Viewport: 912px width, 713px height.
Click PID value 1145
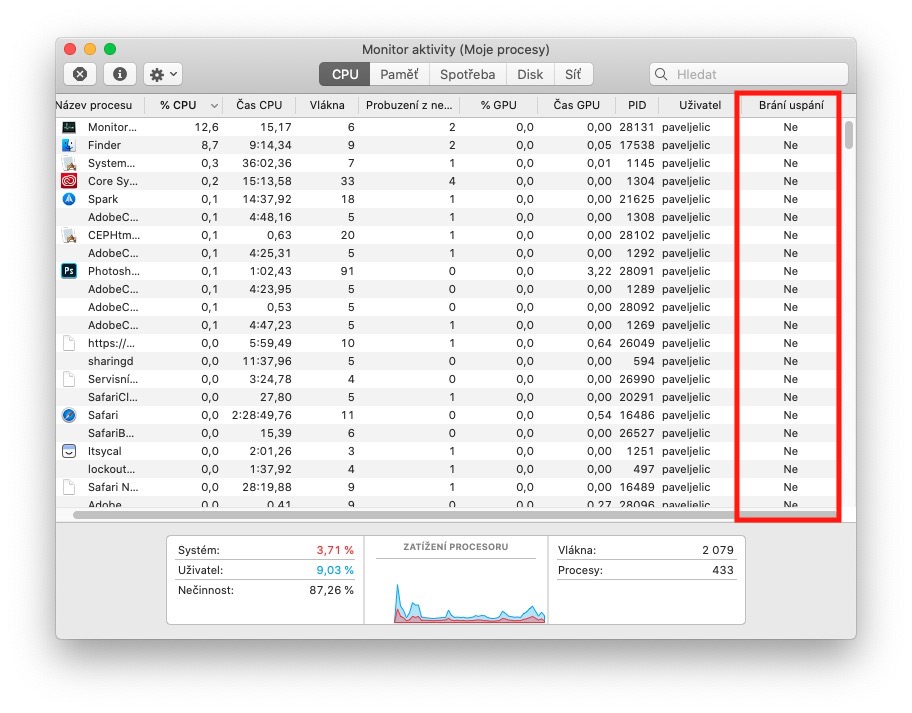click(x=640, y=163)
